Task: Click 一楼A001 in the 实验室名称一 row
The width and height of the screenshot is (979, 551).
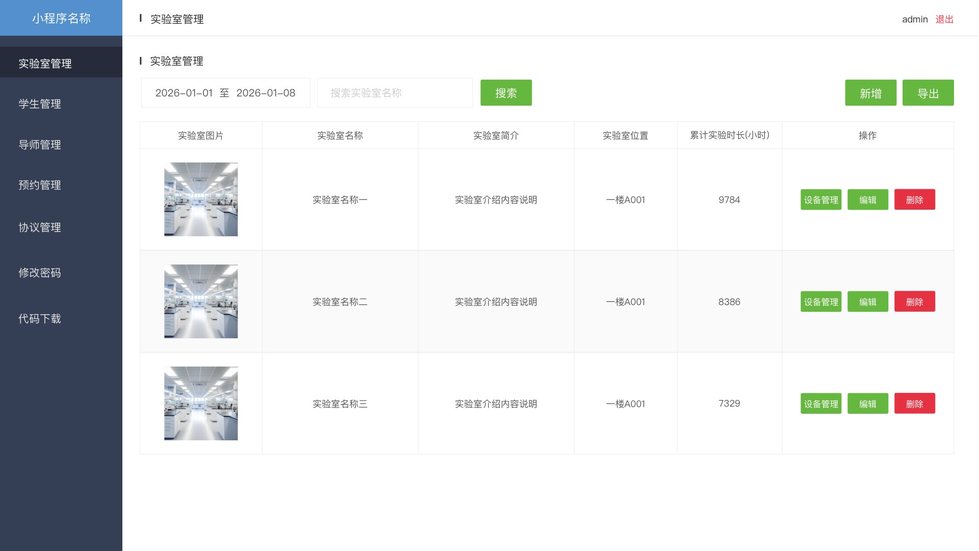Action: pos(625,200)
